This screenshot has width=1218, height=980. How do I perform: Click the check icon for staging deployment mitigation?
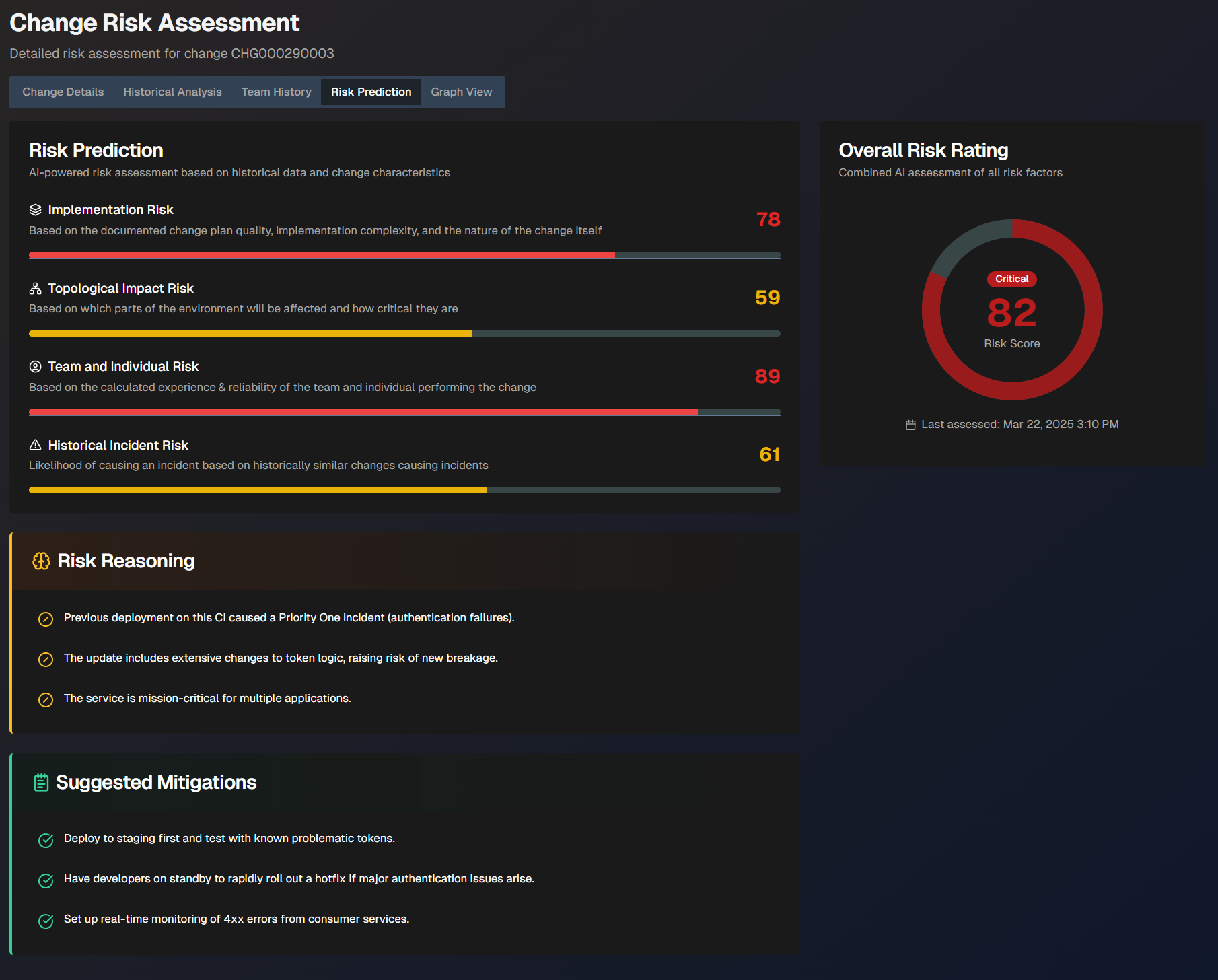(46, 840)
